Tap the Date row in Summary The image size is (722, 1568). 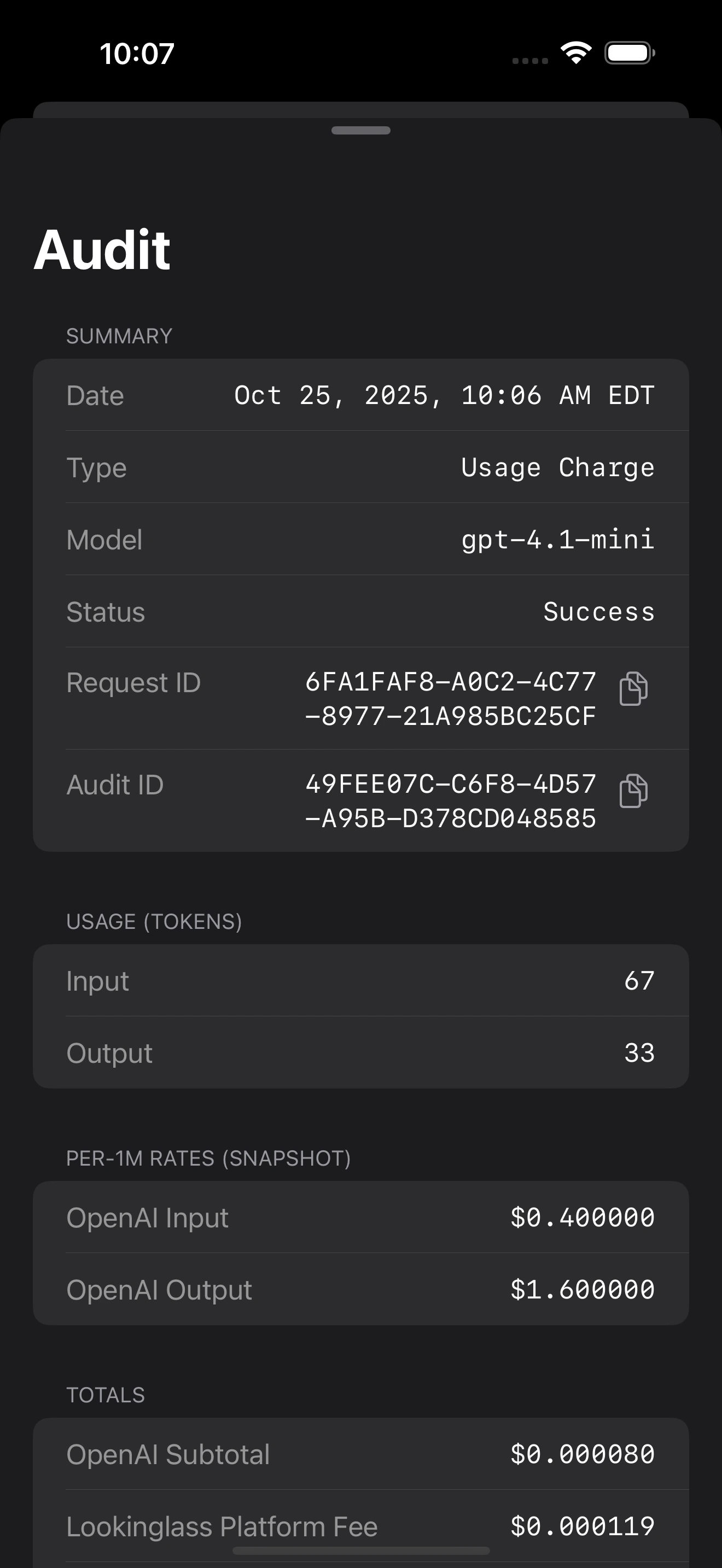(361, 395)
